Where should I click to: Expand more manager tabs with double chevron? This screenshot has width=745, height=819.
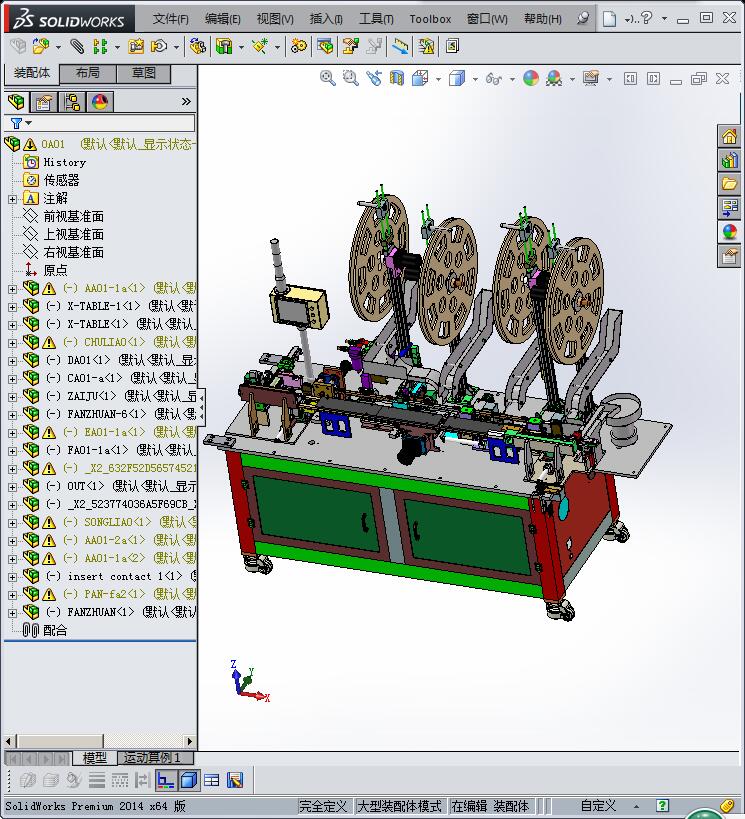186,101
